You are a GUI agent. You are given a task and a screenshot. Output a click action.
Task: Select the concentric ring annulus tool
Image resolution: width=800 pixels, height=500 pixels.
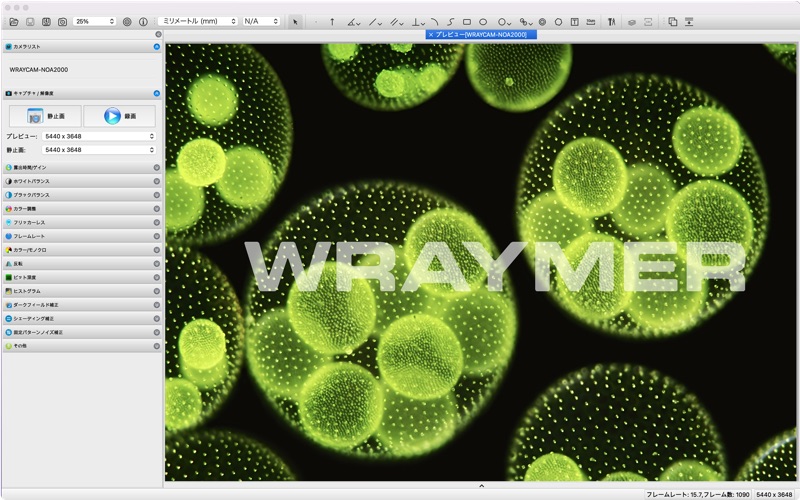tap(542, 21)
